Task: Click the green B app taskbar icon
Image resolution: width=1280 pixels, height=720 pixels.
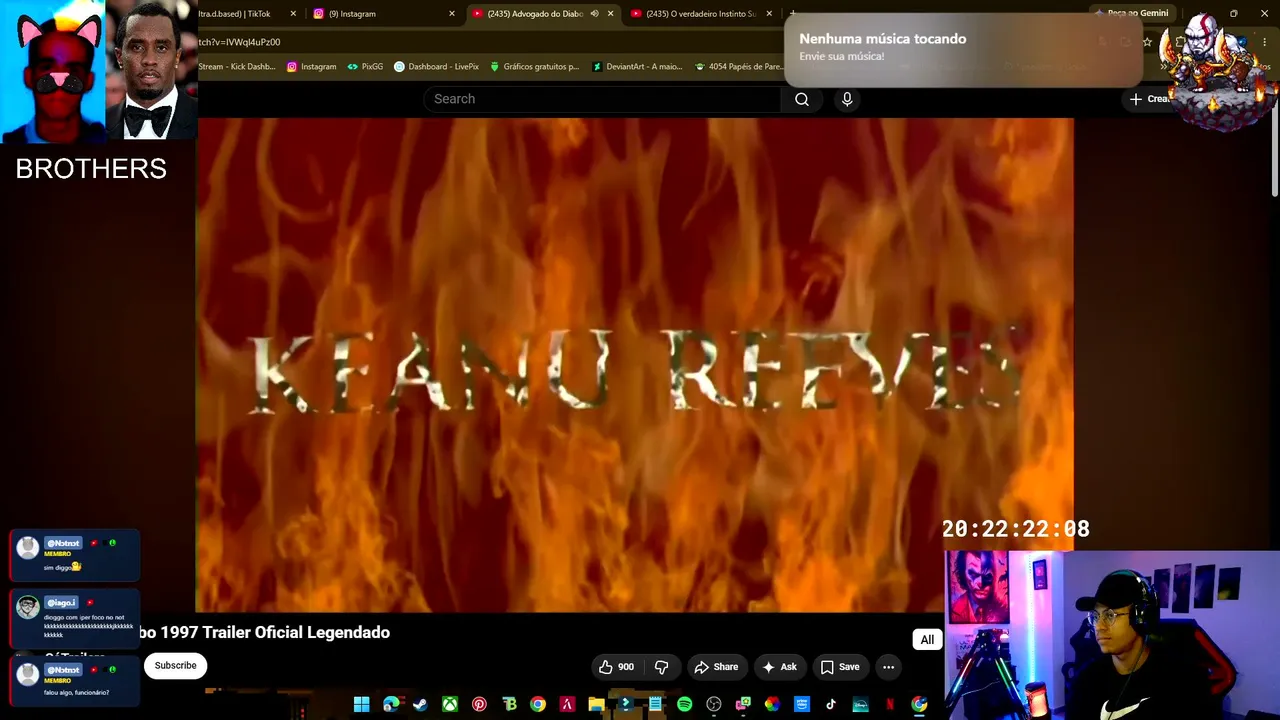Action: [509, 705]
